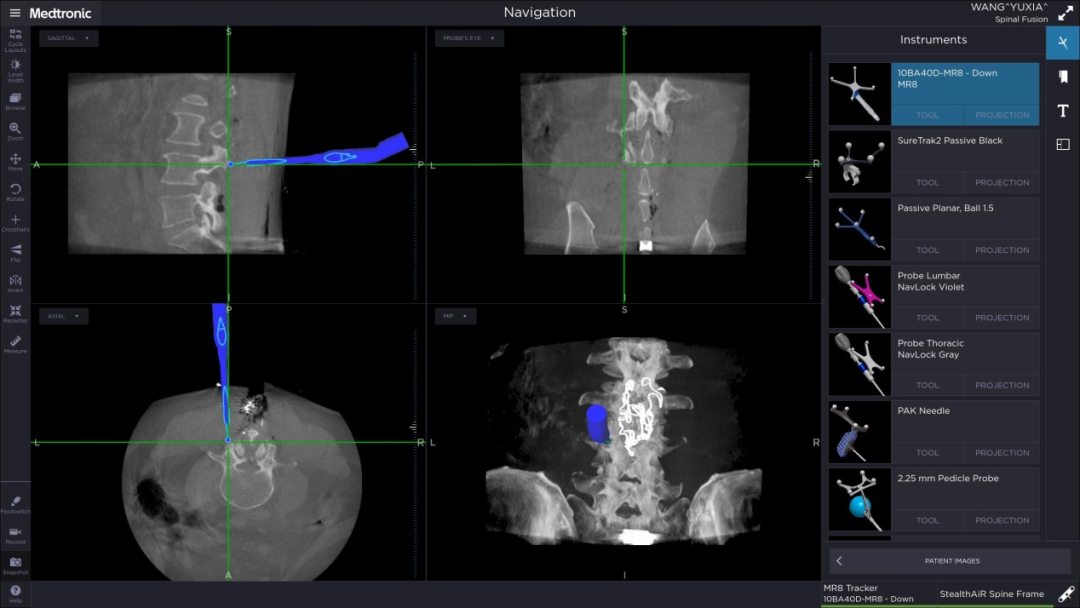Open Level Width adjustment tool
Image resolution: width=1080 pixels, height=608 pixels.
click(x=15, y=70)
